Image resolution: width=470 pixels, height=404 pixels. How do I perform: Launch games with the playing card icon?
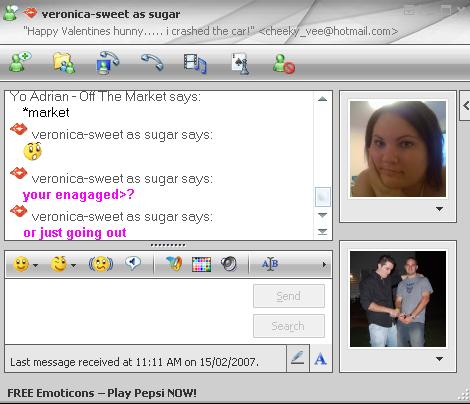click(240, 63)
